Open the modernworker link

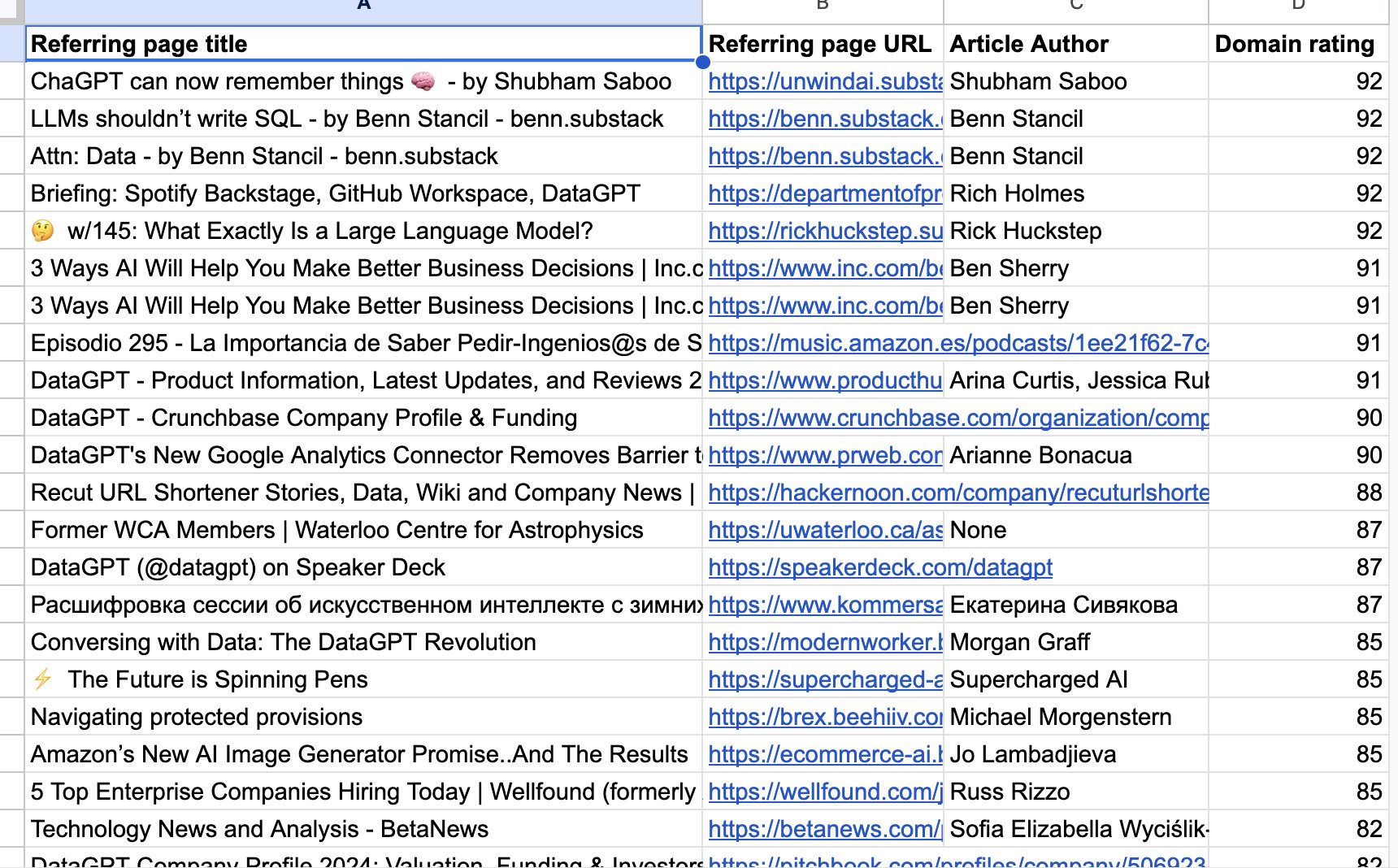coord(825,642)
